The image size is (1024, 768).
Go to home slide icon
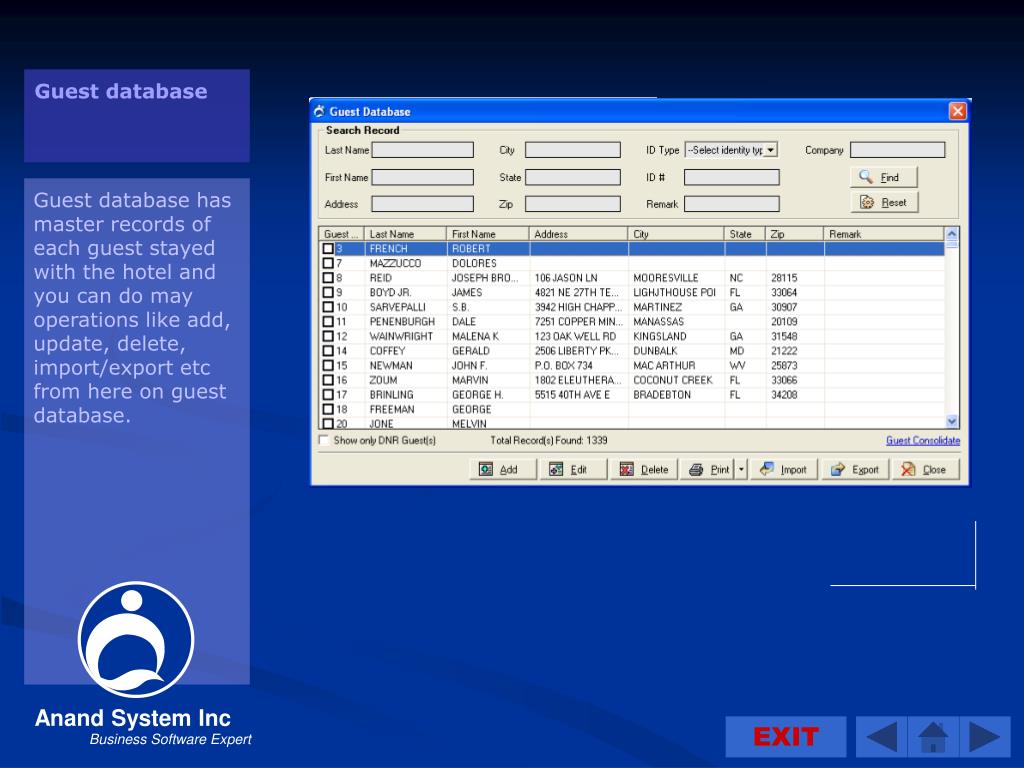tap(933, 737)
